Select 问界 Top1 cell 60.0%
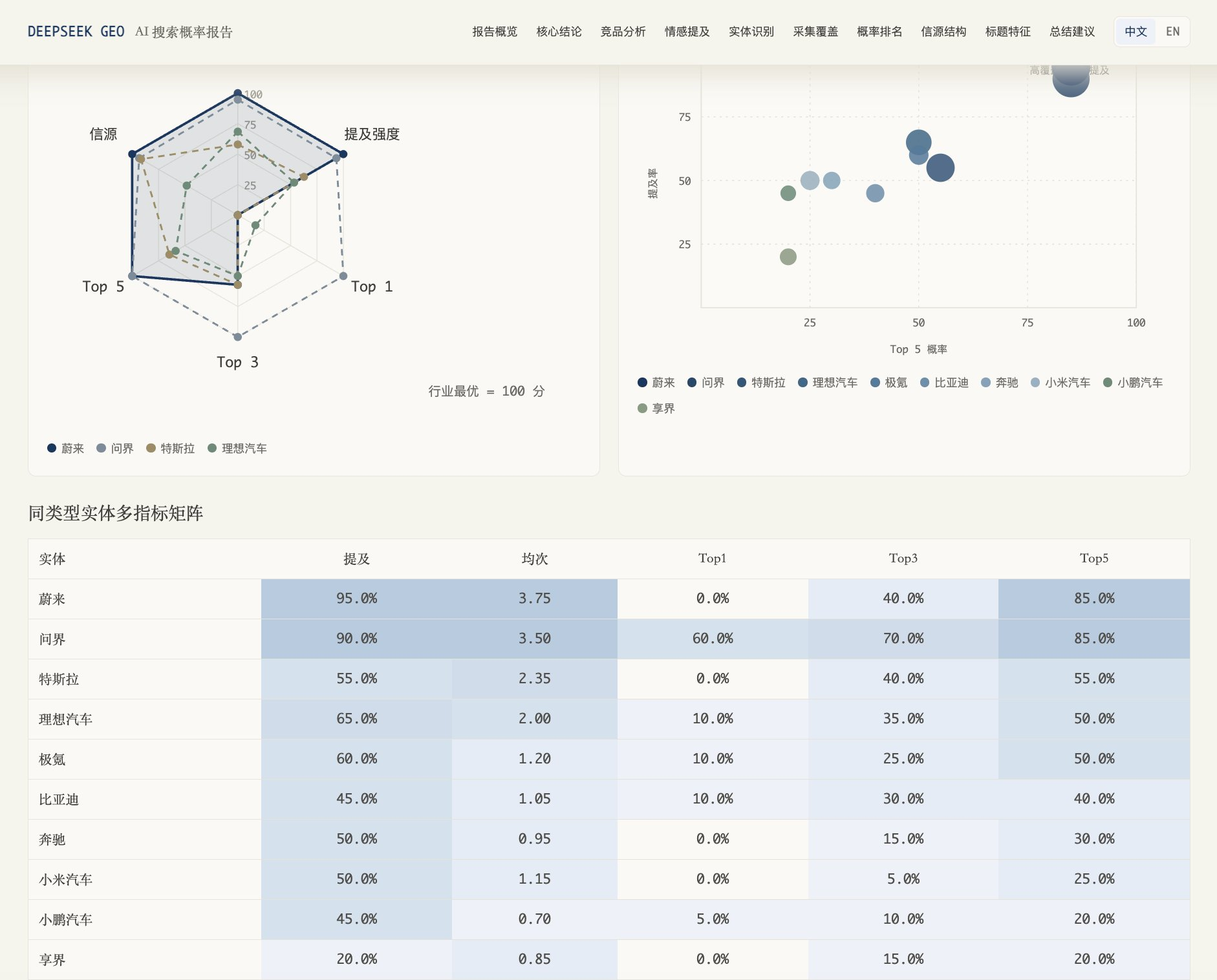 coord(713,639)
